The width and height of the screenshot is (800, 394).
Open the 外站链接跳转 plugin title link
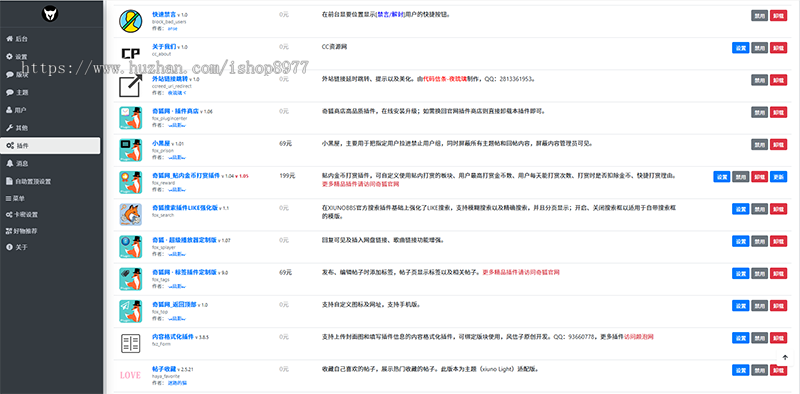[170, 79]
